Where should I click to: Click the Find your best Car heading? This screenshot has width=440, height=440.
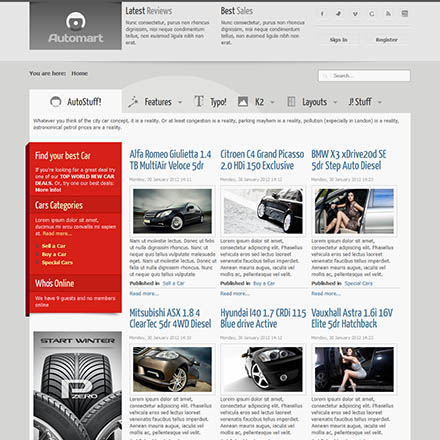coord(63,156)
